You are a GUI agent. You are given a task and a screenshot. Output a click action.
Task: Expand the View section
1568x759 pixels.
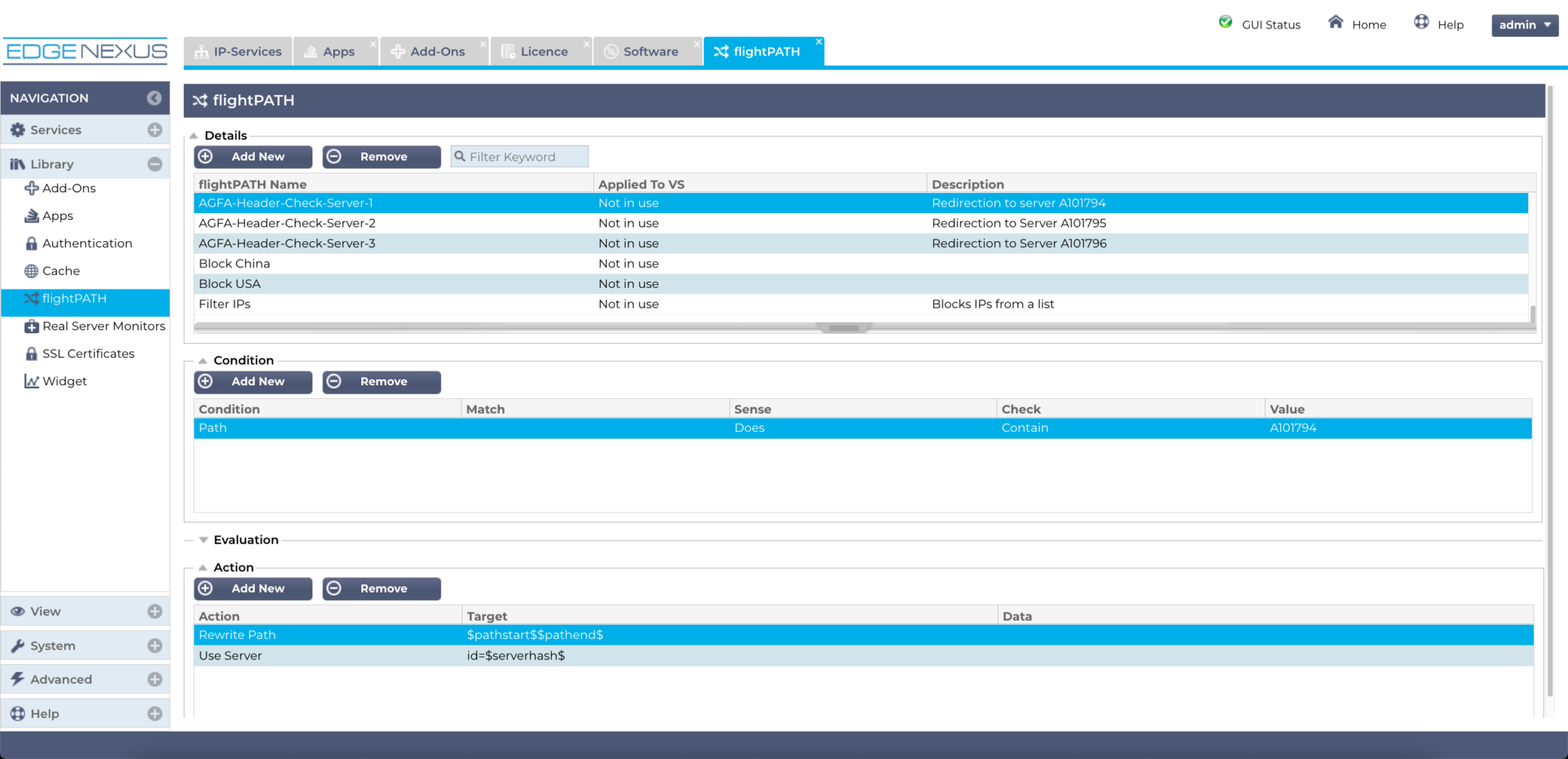[x=155, y=611]
